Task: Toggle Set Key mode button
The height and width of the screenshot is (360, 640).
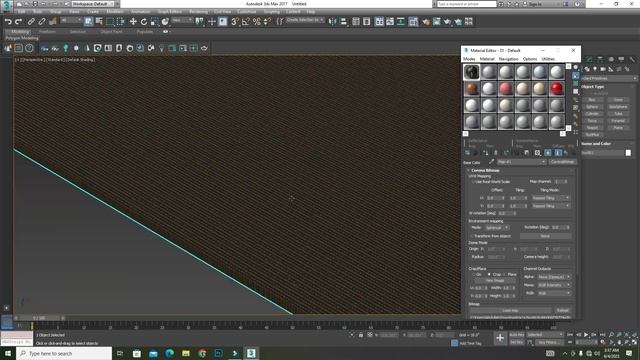Action: 516,342
